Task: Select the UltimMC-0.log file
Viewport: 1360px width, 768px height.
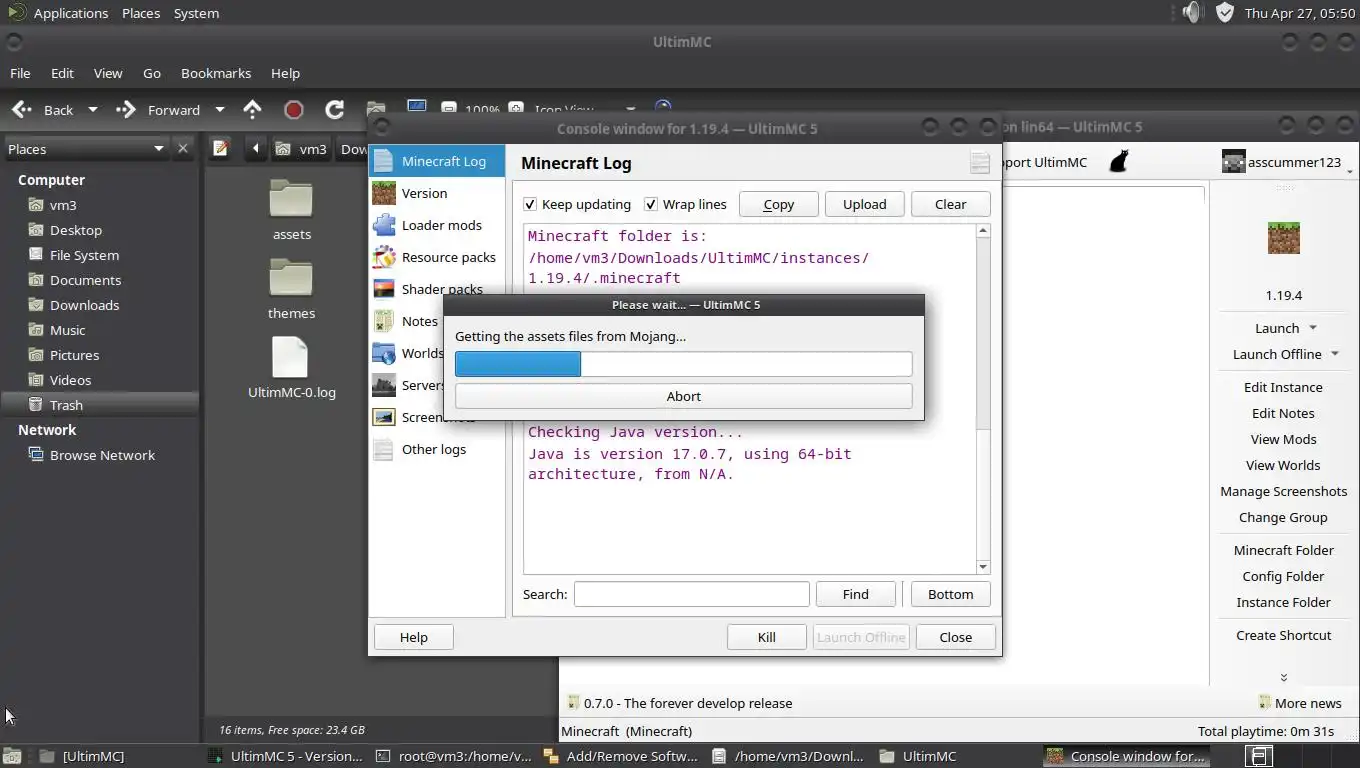Action: [291, 368]
